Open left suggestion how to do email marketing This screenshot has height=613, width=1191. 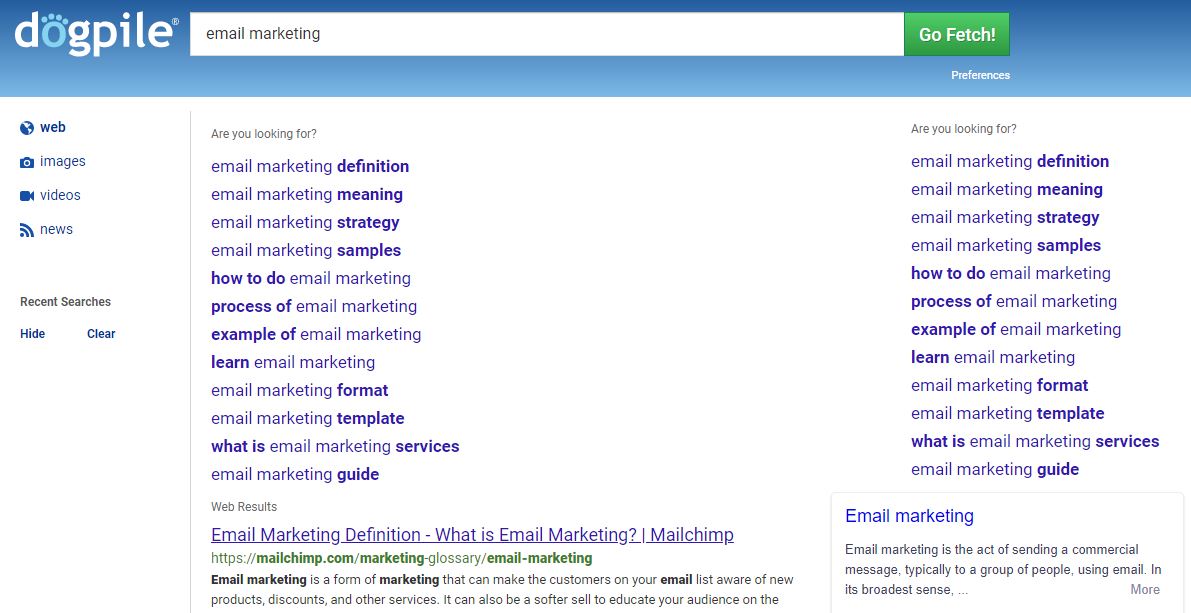click(x=311, y=279)
